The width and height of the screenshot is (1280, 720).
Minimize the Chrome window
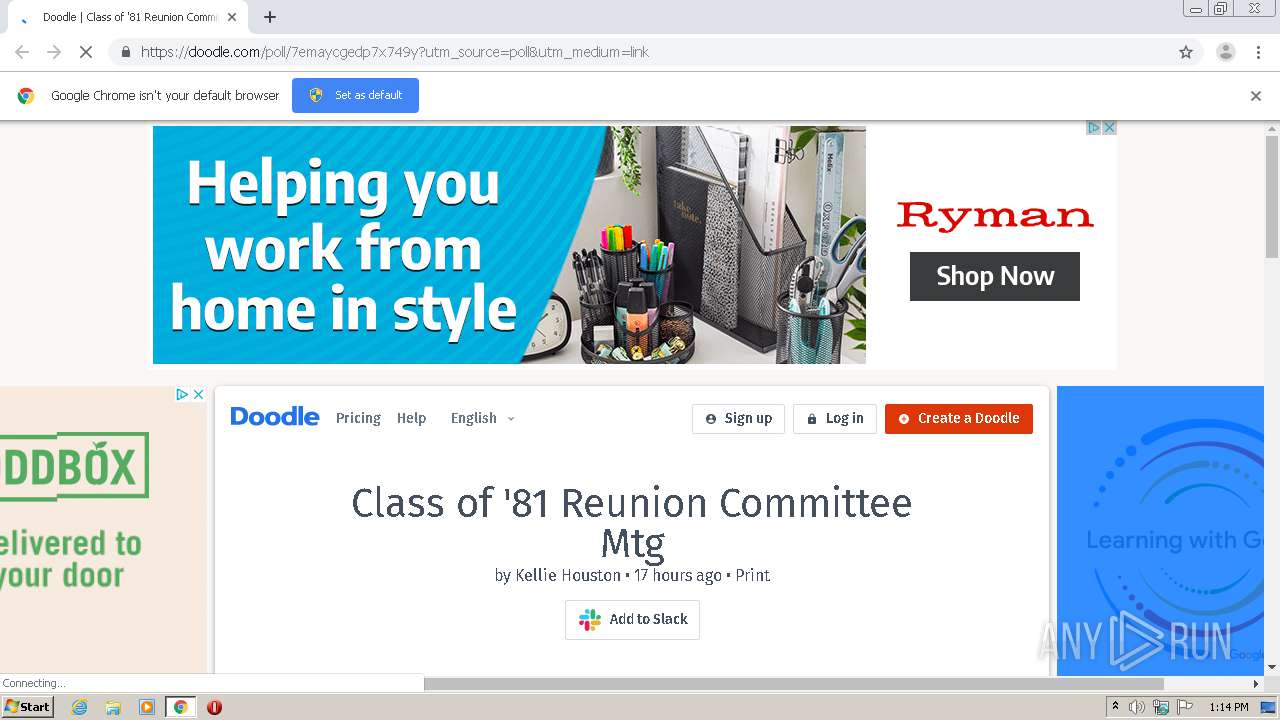[1196, 9]
